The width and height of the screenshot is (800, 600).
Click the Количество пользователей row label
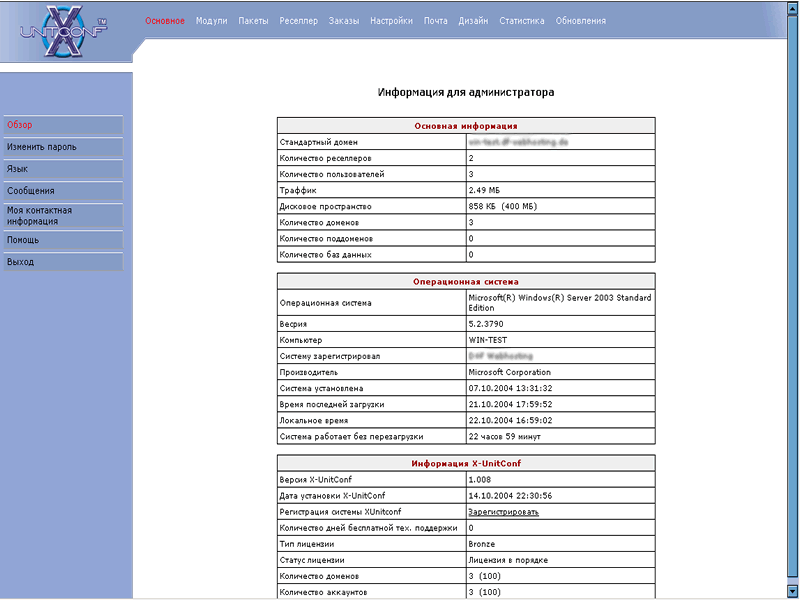(332, 174)
